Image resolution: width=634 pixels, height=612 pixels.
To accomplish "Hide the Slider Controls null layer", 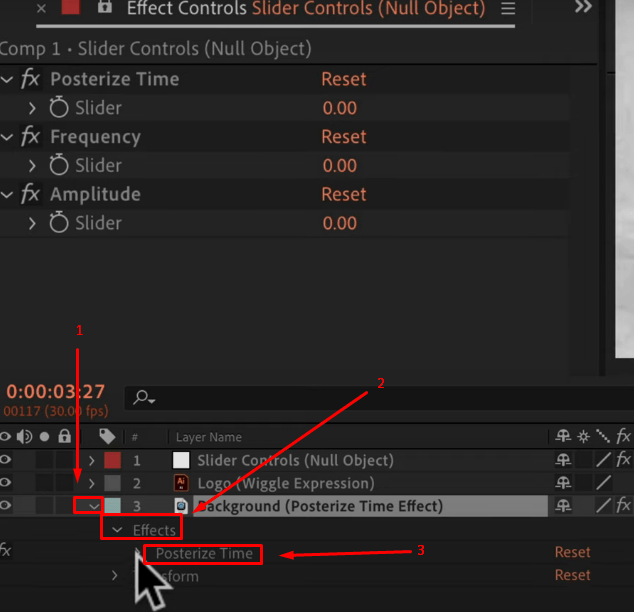I will (x=6, y=460).
